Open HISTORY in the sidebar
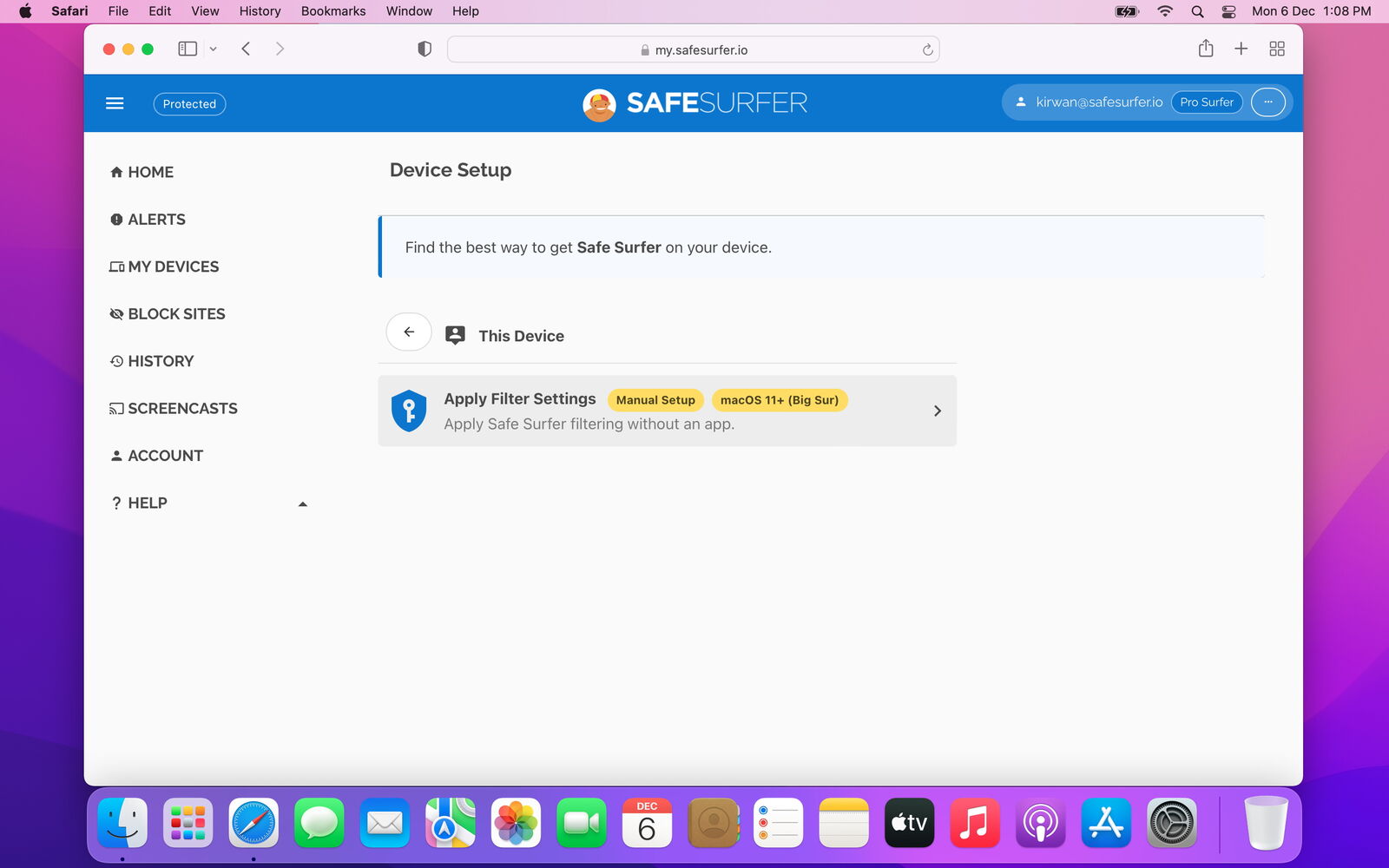Viewport: 1389px width, 868px height. click(x=152, y=361)
